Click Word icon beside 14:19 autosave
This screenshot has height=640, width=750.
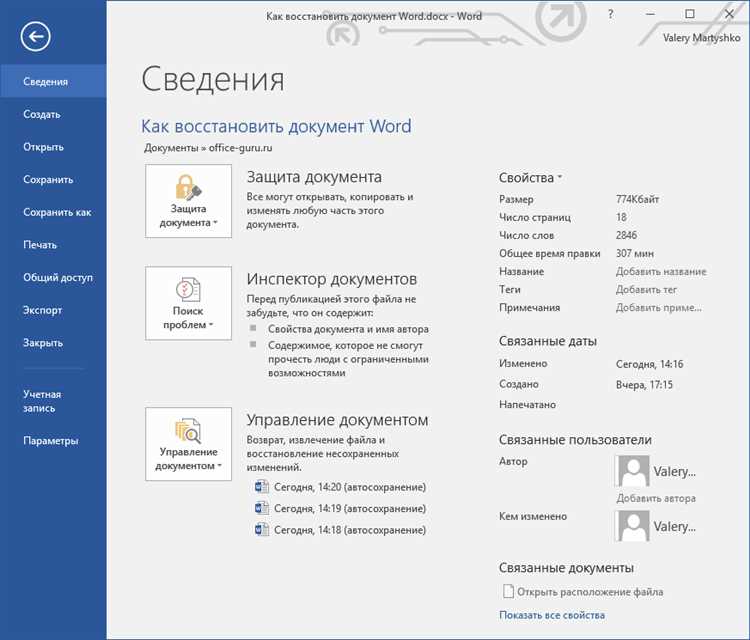262,508
